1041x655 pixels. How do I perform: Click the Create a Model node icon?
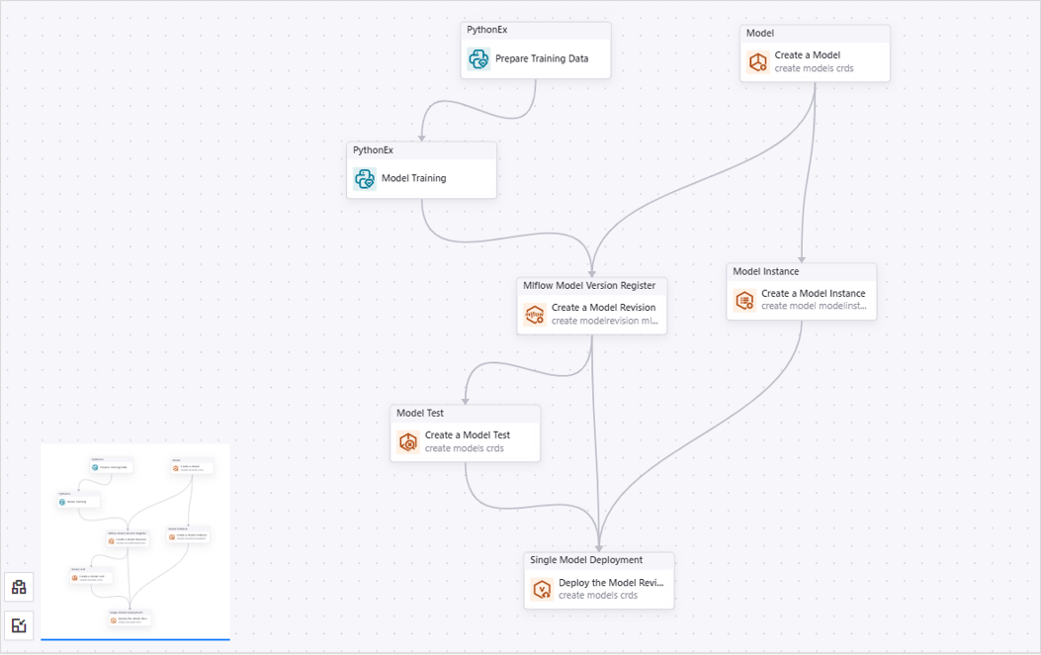758,62
